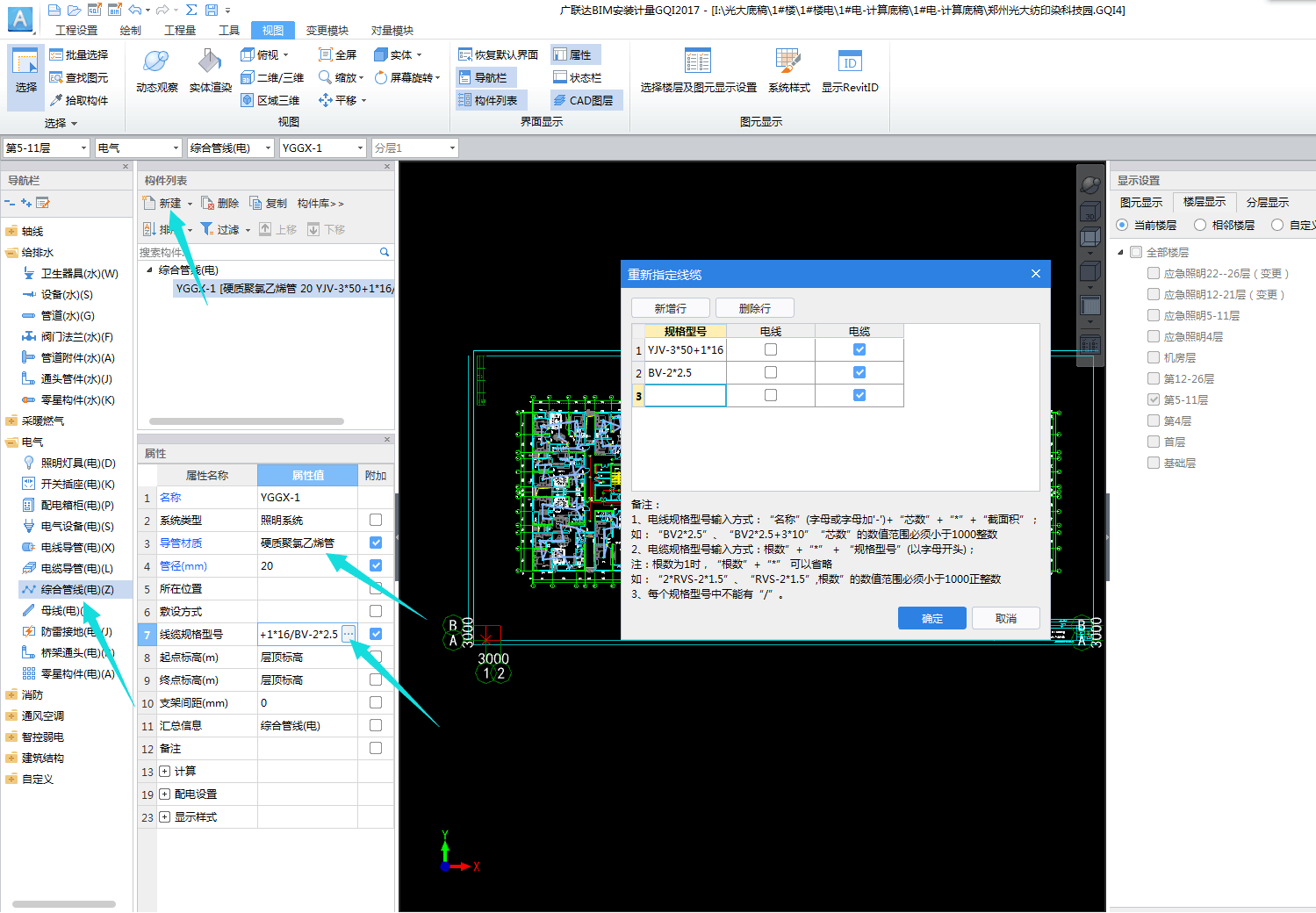The width and height of the screenshot is (1316, 913).
Task: Click 删除 in component list toolbar
Action: point(220,203)
